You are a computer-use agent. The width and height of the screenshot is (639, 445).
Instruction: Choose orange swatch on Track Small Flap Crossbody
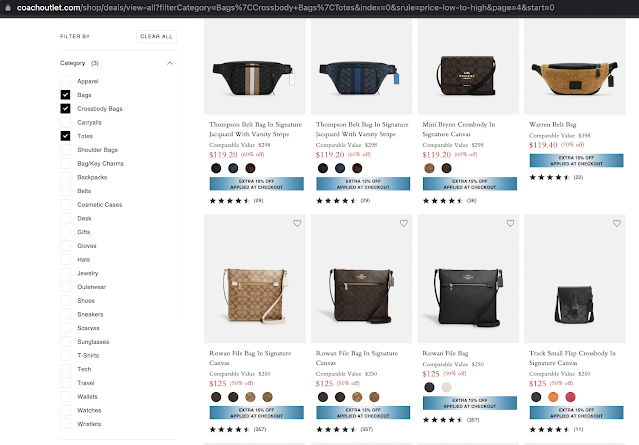[x=553, y=397]
